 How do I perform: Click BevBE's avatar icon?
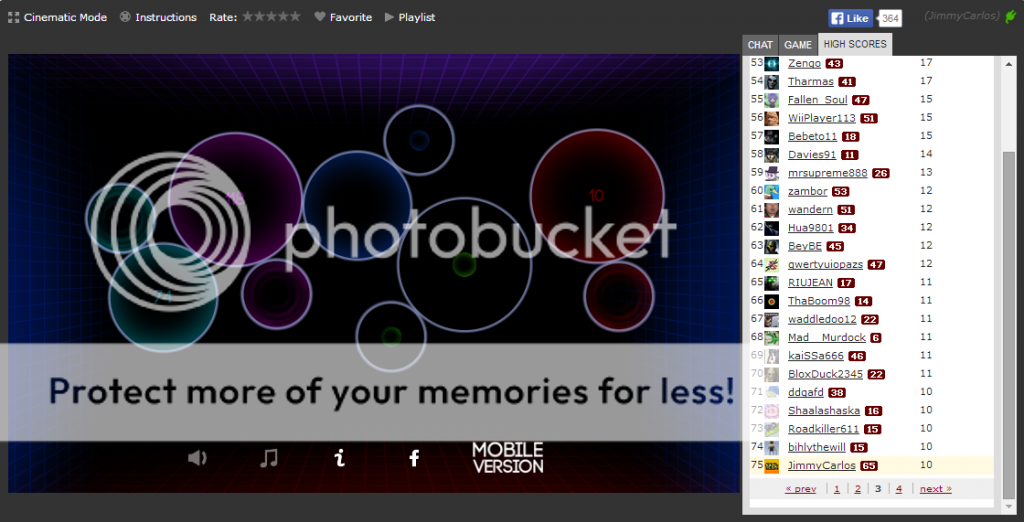771,247
